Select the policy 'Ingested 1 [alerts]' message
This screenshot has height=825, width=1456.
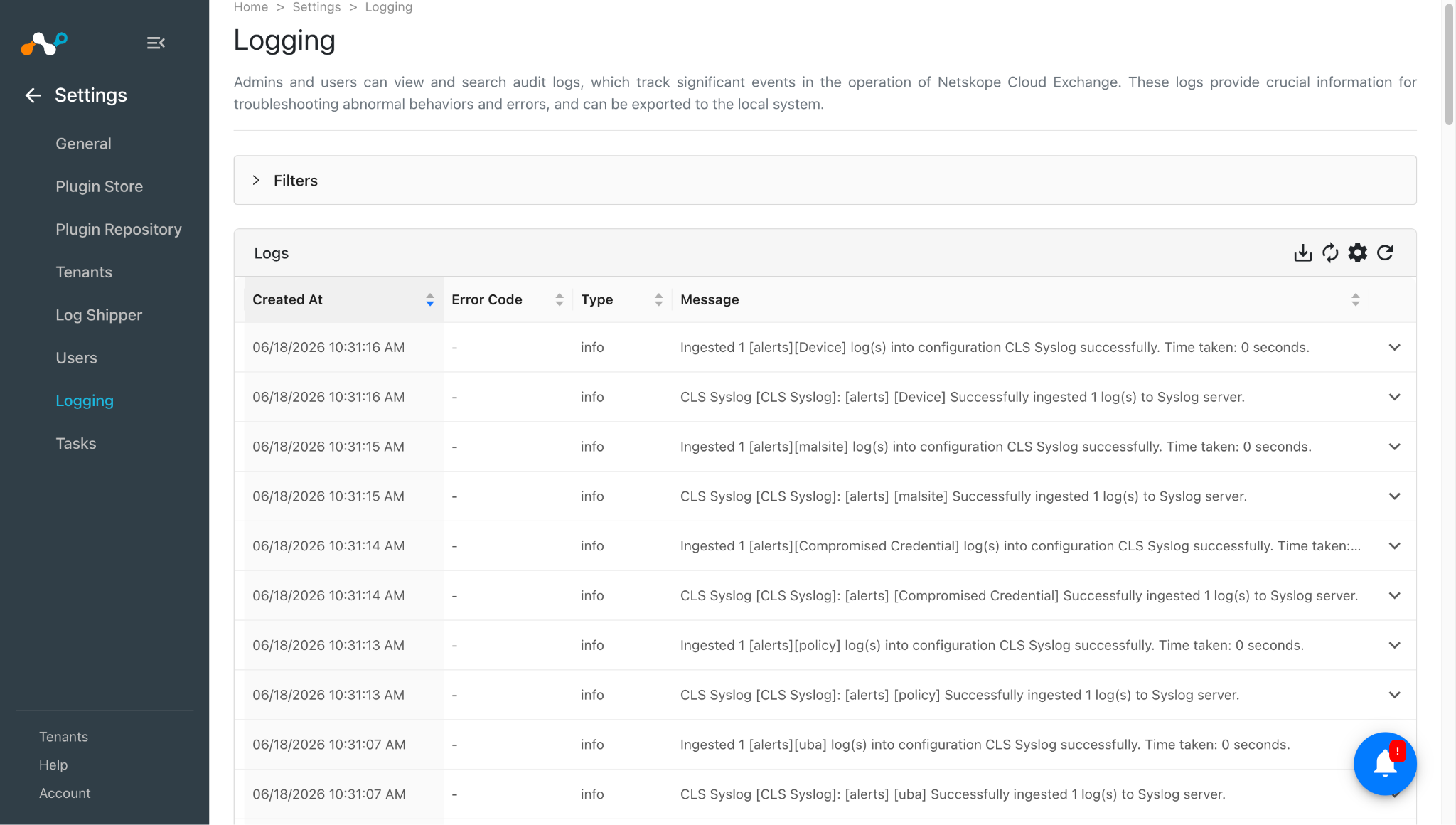[992, 646]
